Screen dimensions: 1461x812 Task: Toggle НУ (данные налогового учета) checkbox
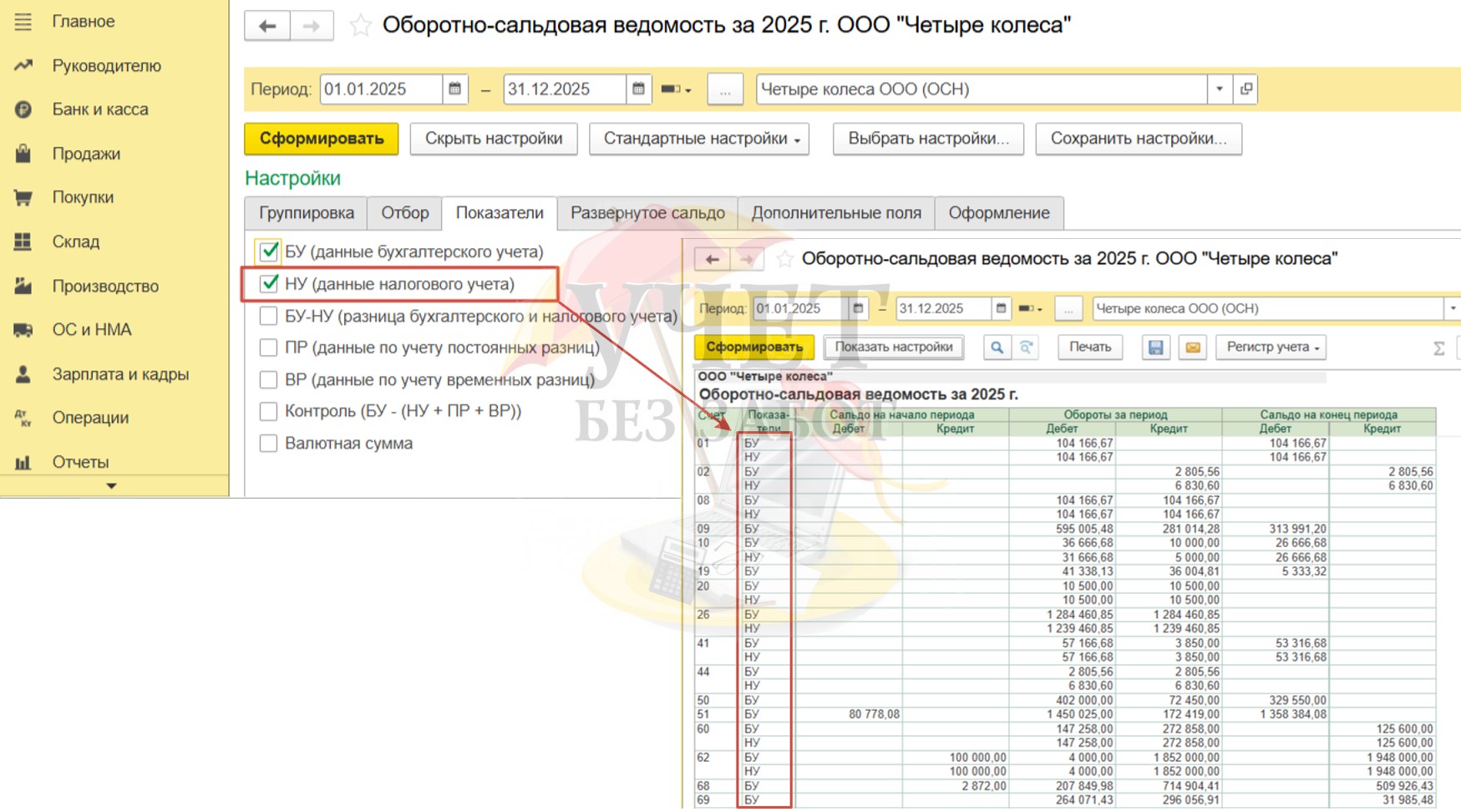(x=269, y=284)
